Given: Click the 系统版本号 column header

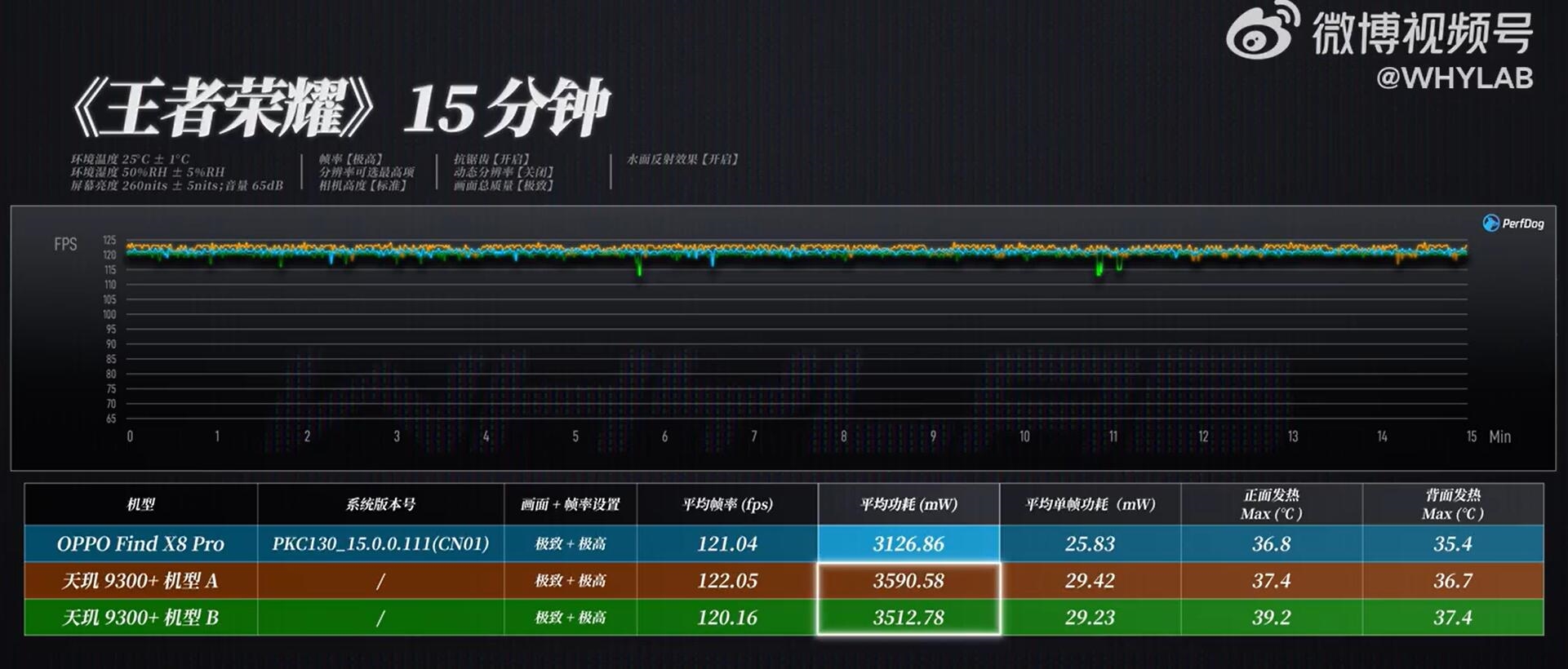Looking at the screenshot, I should point(380,504).
